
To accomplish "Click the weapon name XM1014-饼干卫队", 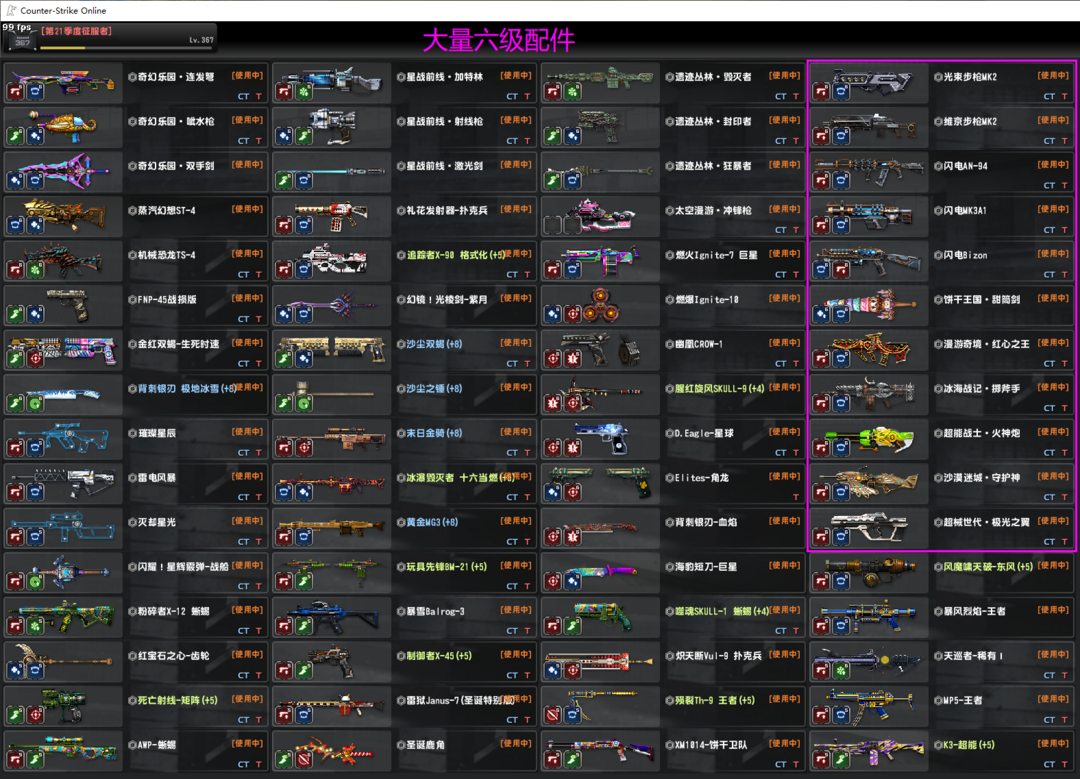I will [x=710, y=745].
